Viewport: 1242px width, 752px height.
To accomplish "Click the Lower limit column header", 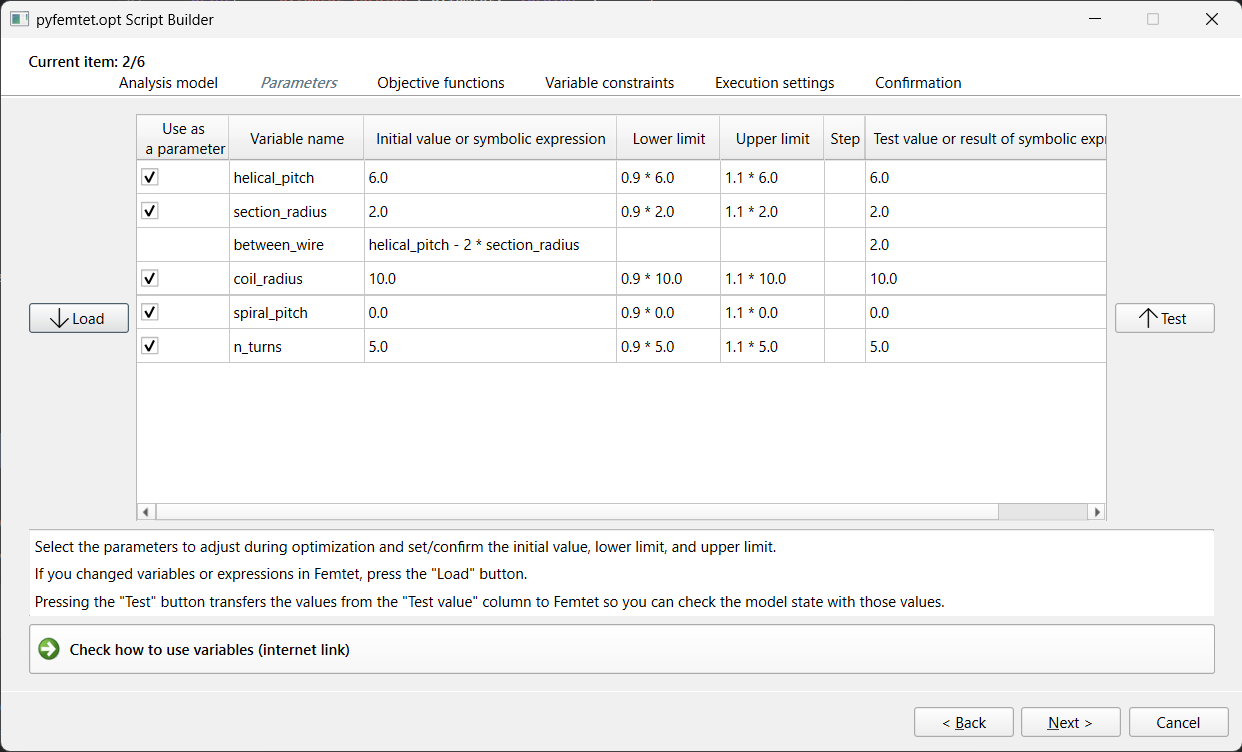I will [669, 138].
